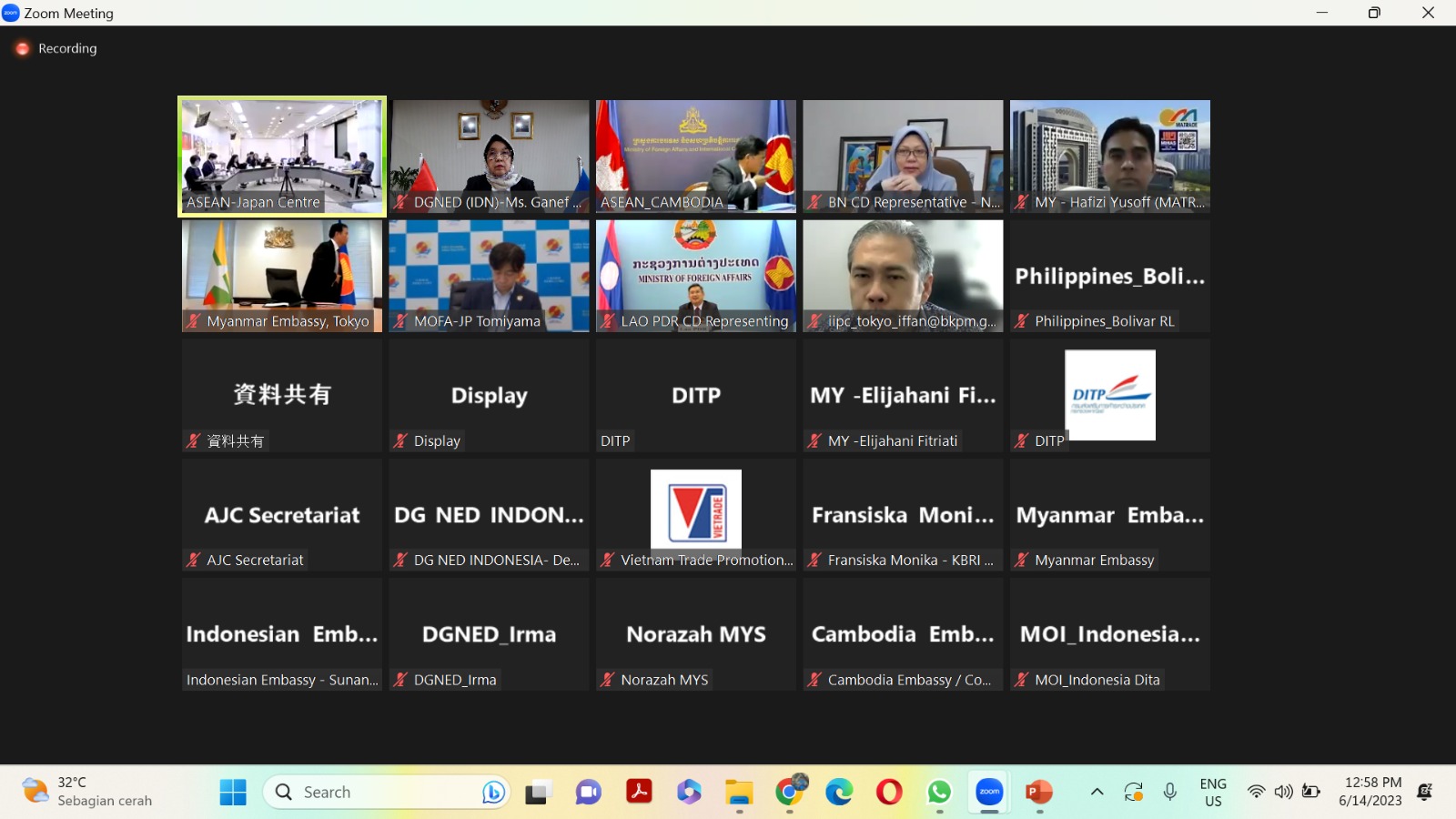This screenshot has height=819, width=1456.
Task: Open Microsoft Edge from the taskbar
Action: click(x=839, y=793)
